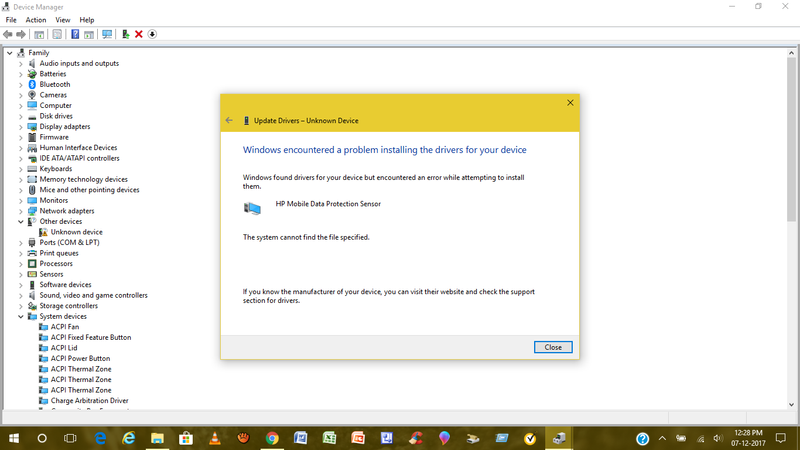Click the tree scrollbar down arrow

point(791,405)
